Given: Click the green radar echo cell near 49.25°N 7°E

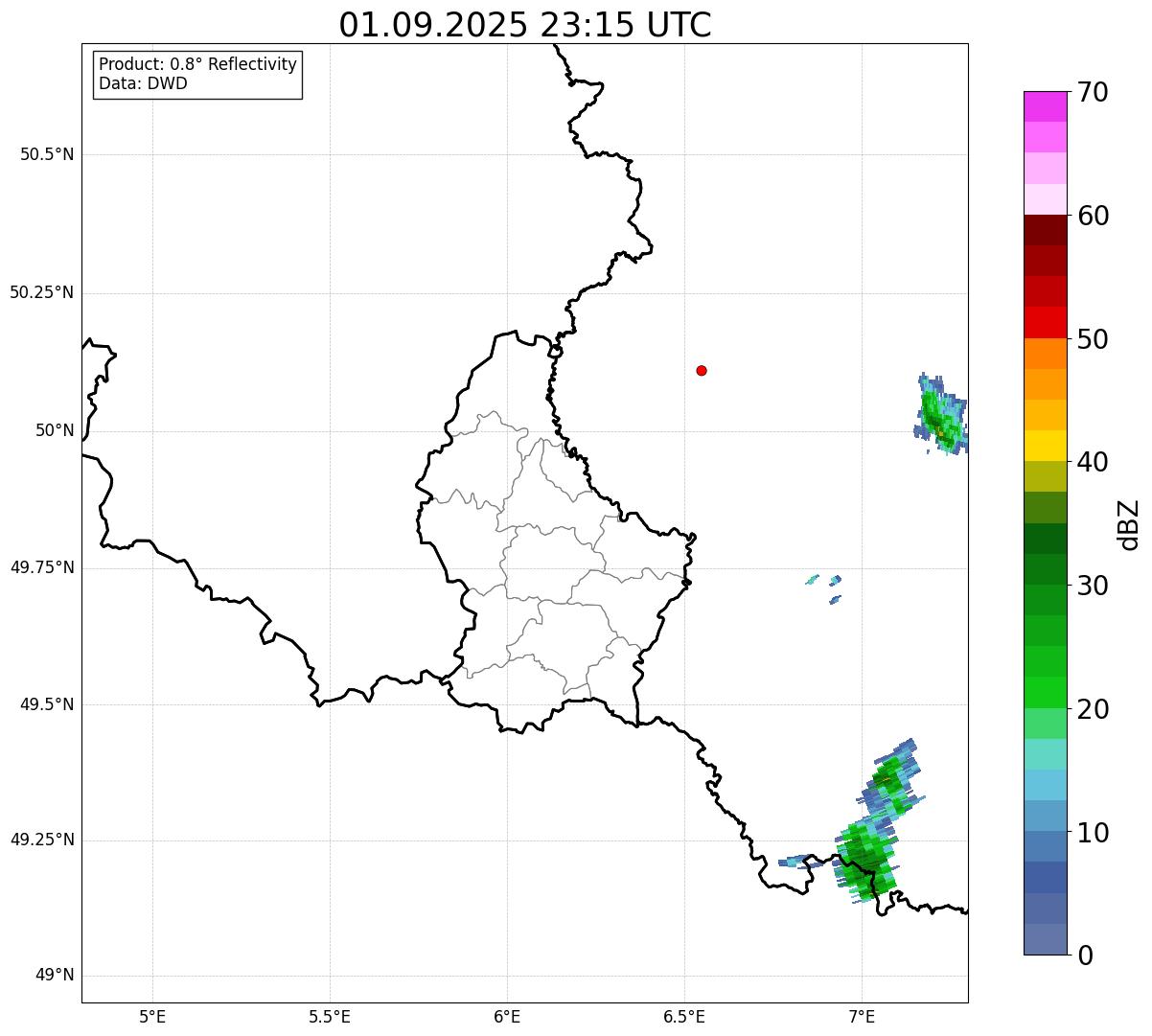Looking at the screenshot, I should click(866, 860).
